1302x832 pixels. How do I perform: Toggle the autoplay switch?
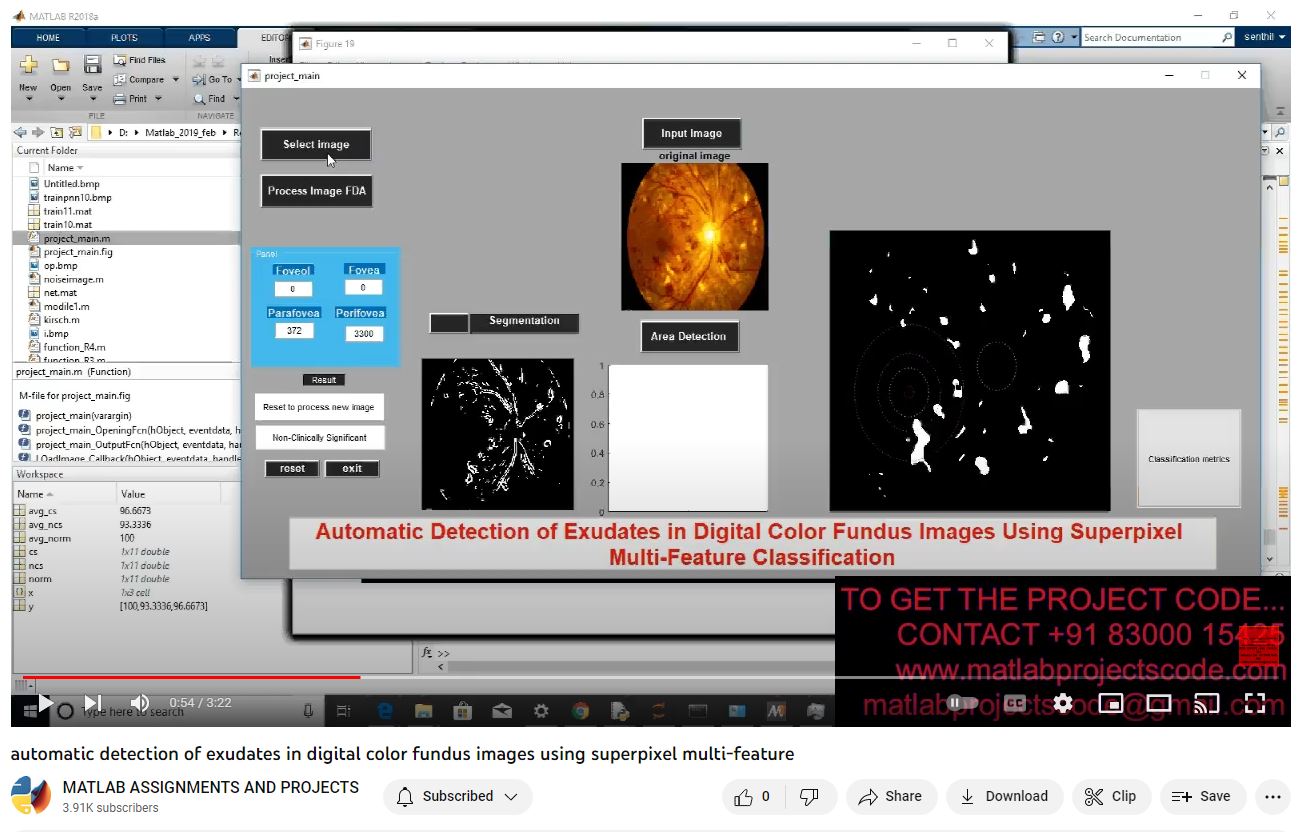pos(962,703)
